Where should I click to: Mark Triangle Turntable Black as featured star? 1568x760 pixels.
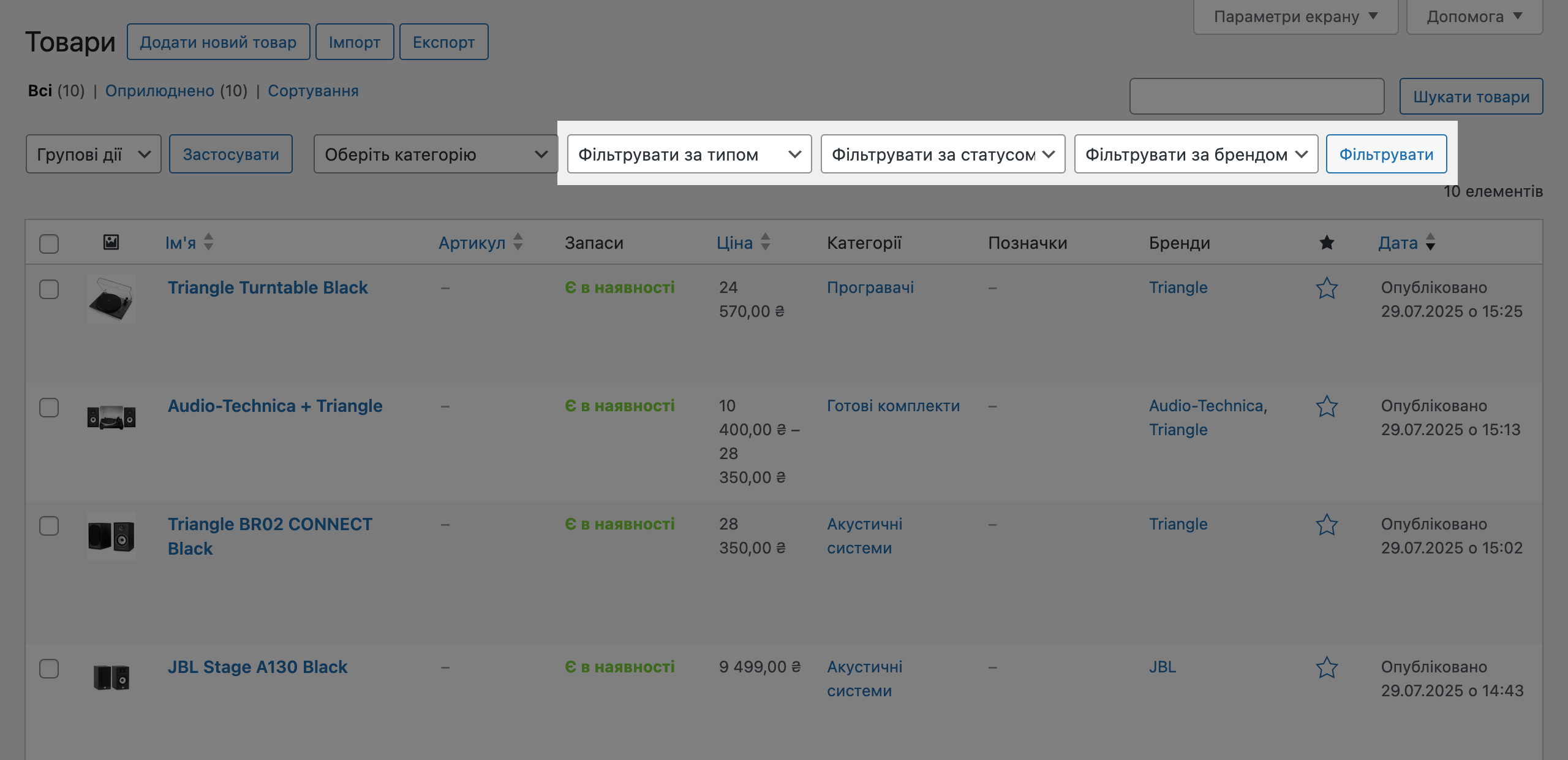coord(1327,287)
